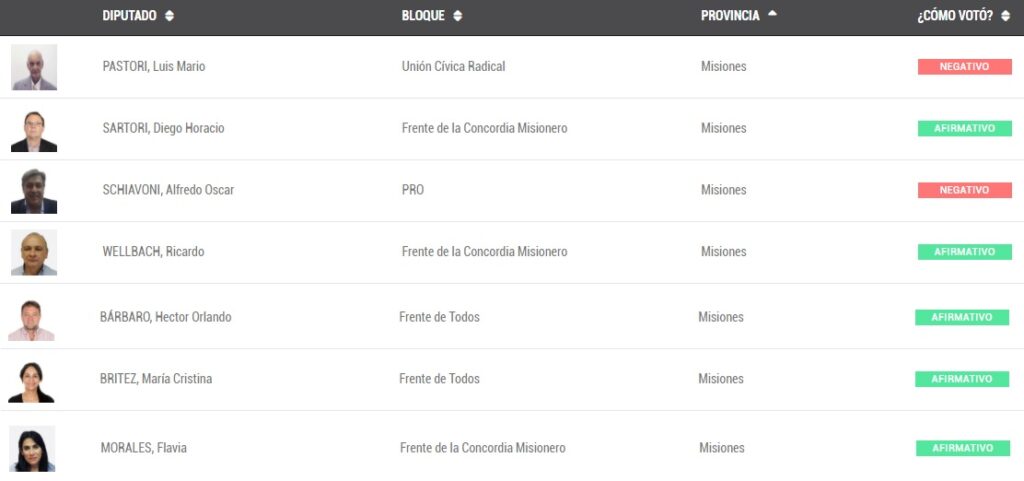Select María Cristina Britez's photo
The height and width of the screenshot is (481, 1024).
[x=31, y=380]
